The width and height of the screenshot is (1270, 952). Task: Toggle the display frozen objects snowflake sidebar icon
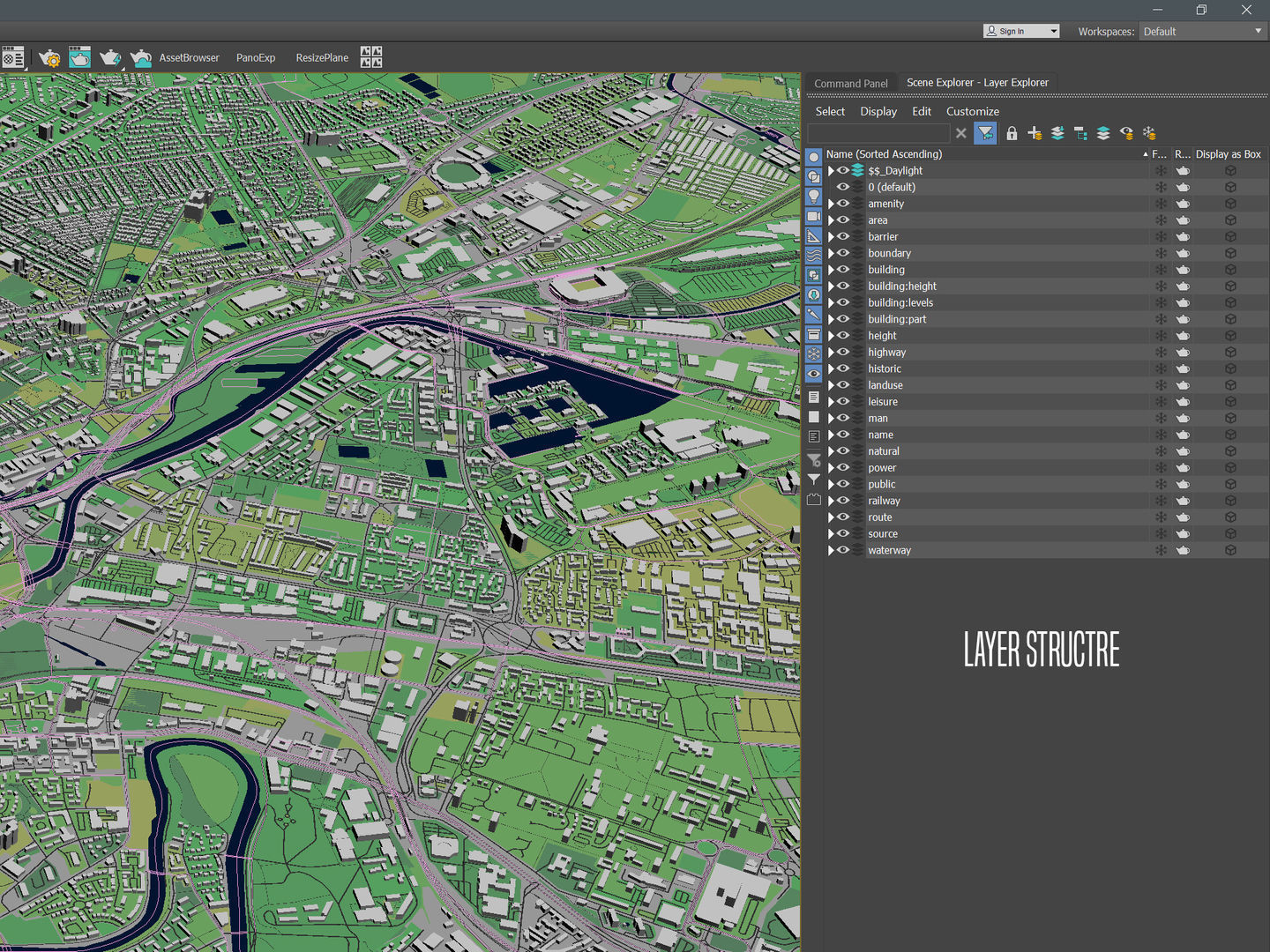point(814,354)
